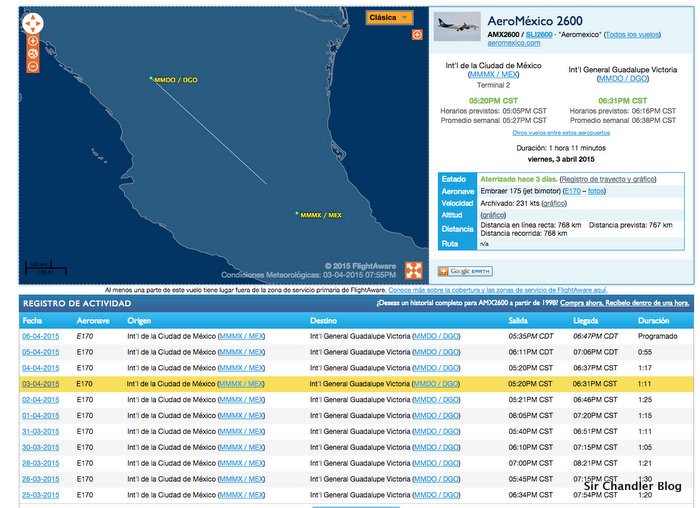This screenshot has width=700, height=508.
Task: Zoom in on the flight map
Action: pos(33,42)
